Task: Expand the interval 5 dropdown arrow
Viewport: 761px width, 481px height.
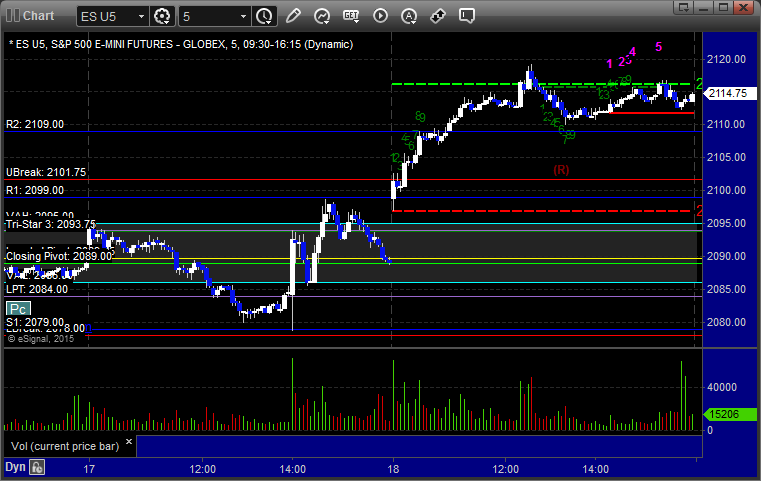Action: (x=244, y=17)
